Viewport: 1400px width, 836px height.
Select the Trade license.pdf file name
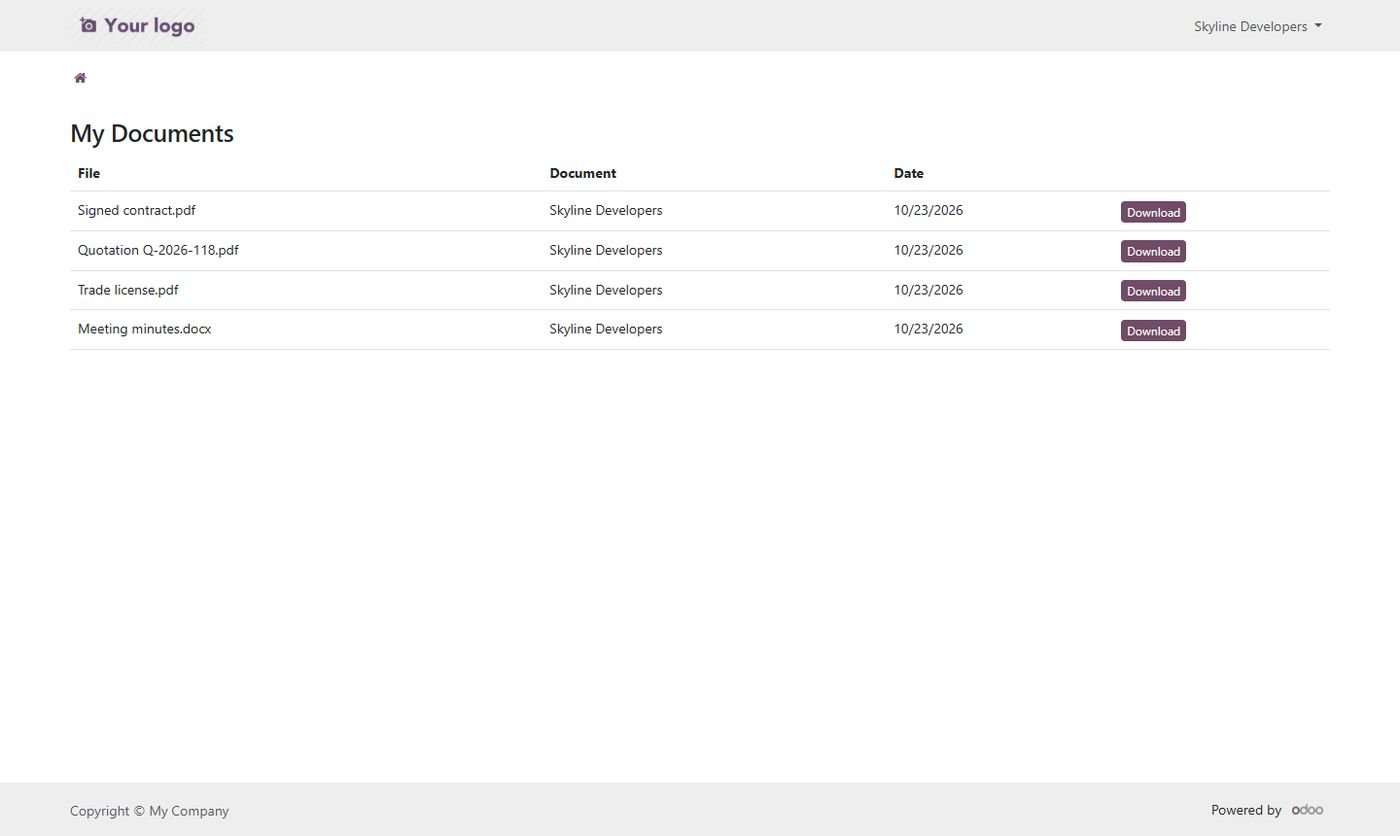[128, 290]
